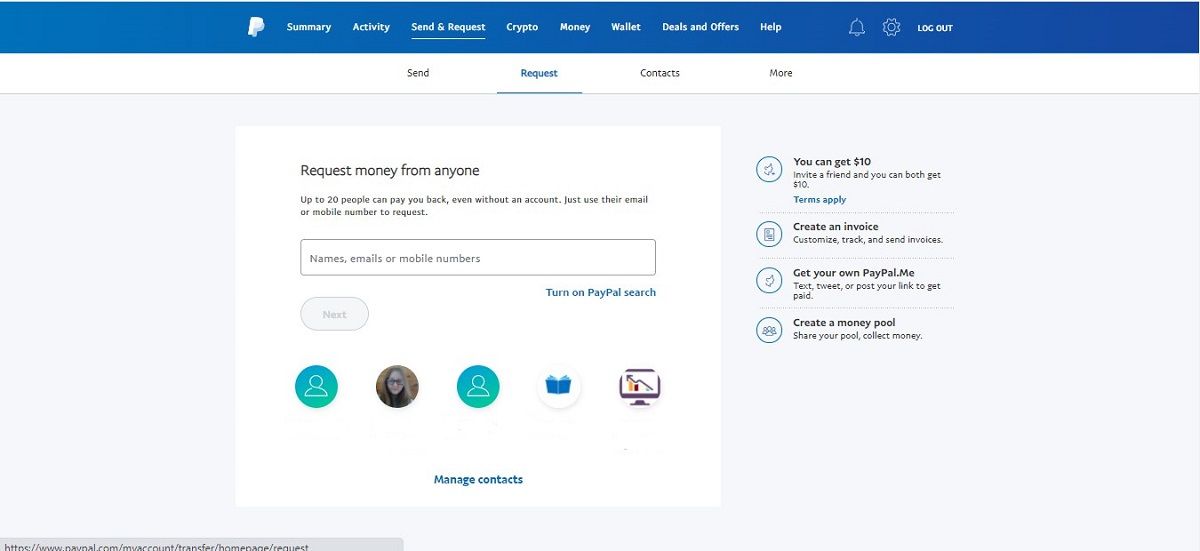Screen dimensions: 1200x551
Task: Switch to the Request tab
Action: coord(539,73)
